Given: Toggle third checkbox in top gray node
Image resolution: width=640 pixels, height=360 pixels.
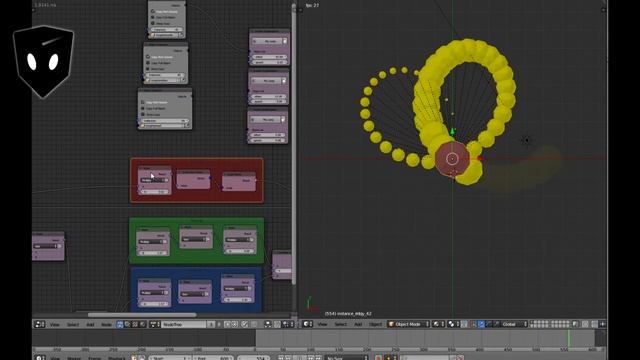Looking at the screenshot, I should tap(153, 23).
